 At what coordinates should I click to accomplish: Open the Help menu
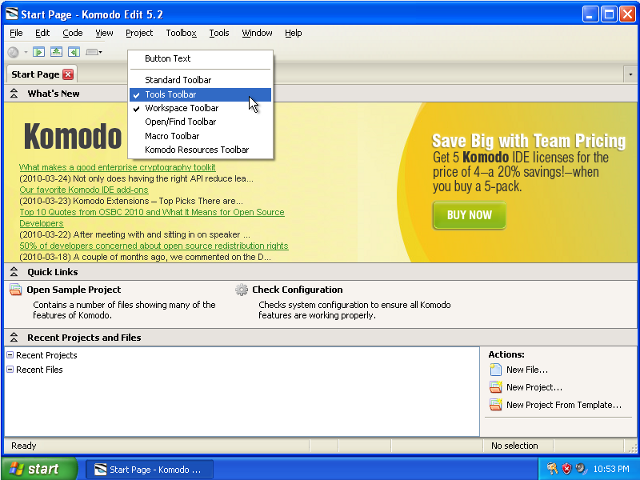pos(293,33)
